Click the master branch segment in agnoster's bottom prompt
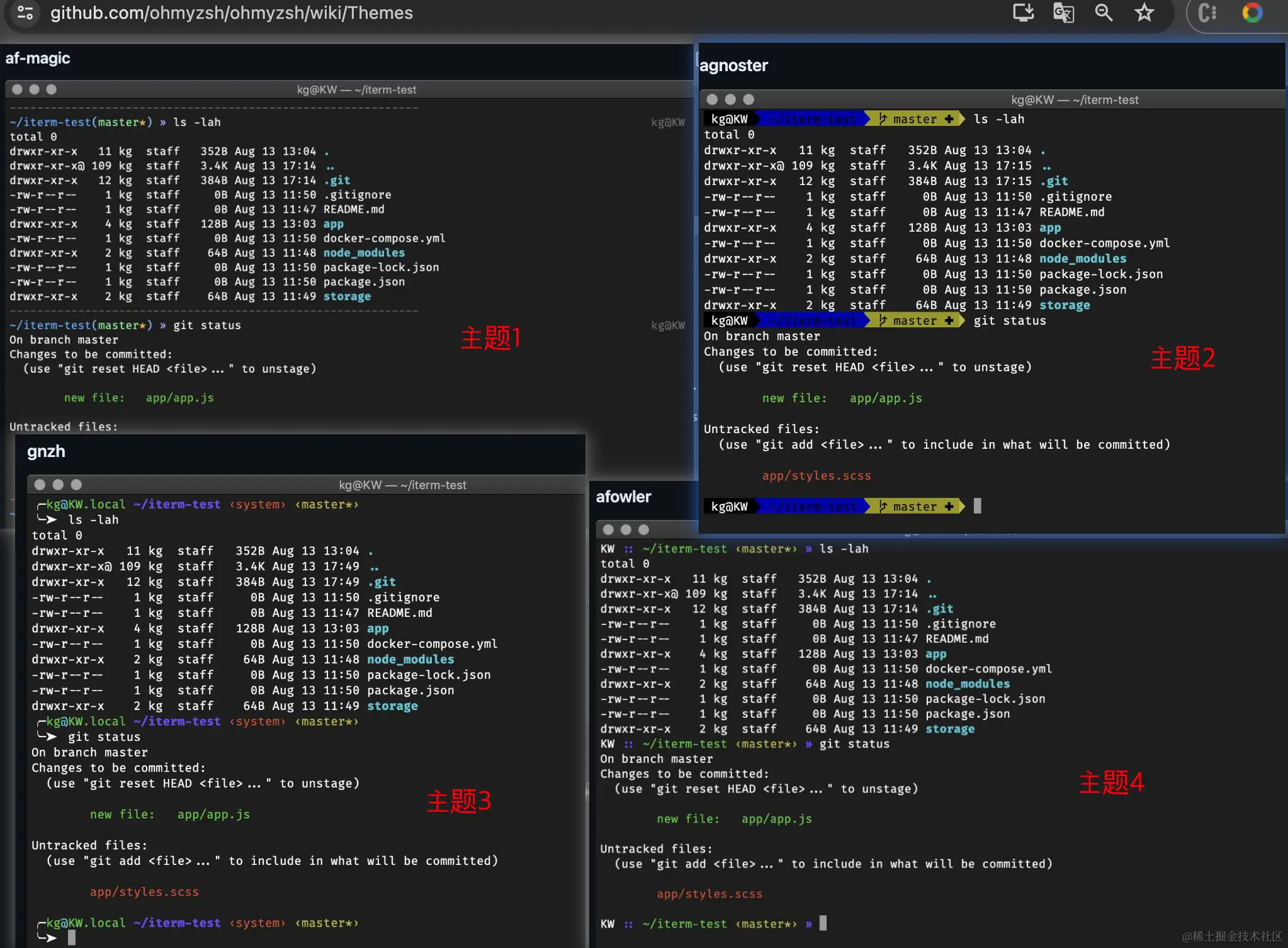Screen dimensions: 1288x948 [914, 506]
